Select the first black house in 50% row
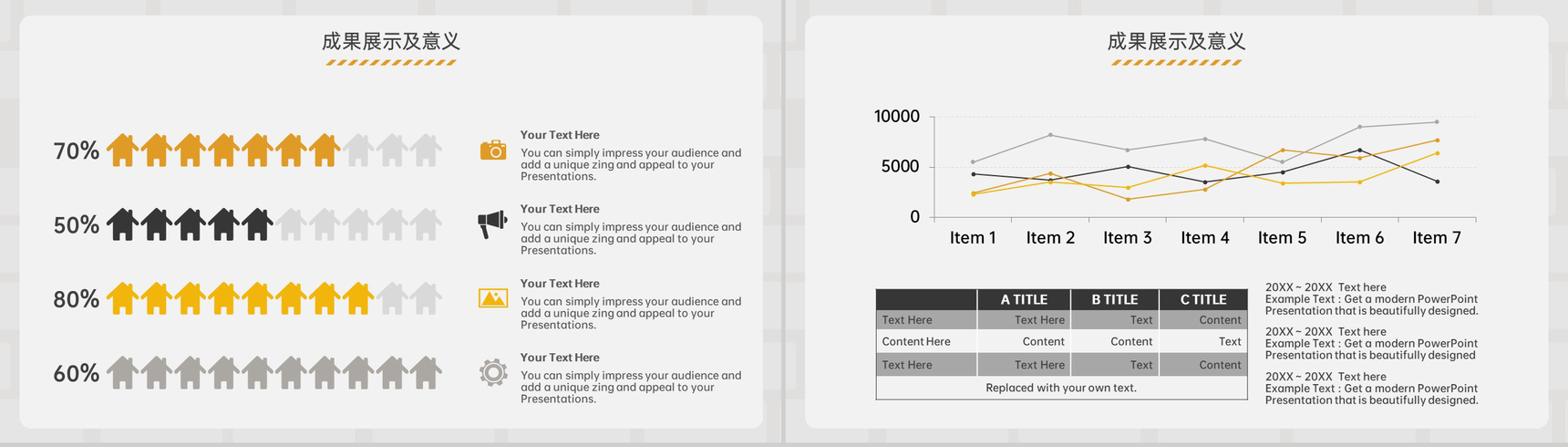This screenshot has height=447, width=1568. [123, 223]
